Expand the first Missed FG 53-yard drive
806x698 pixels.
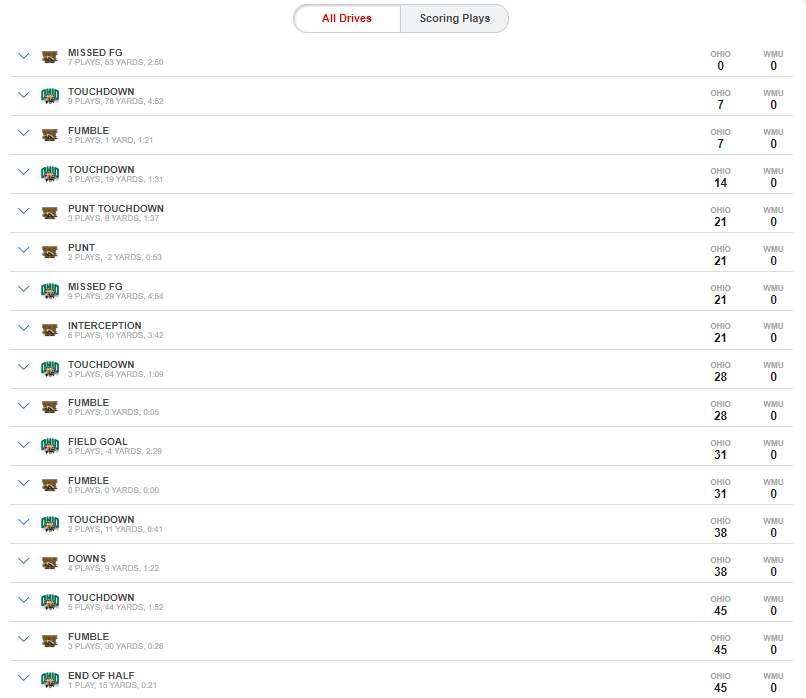[24, 56]
